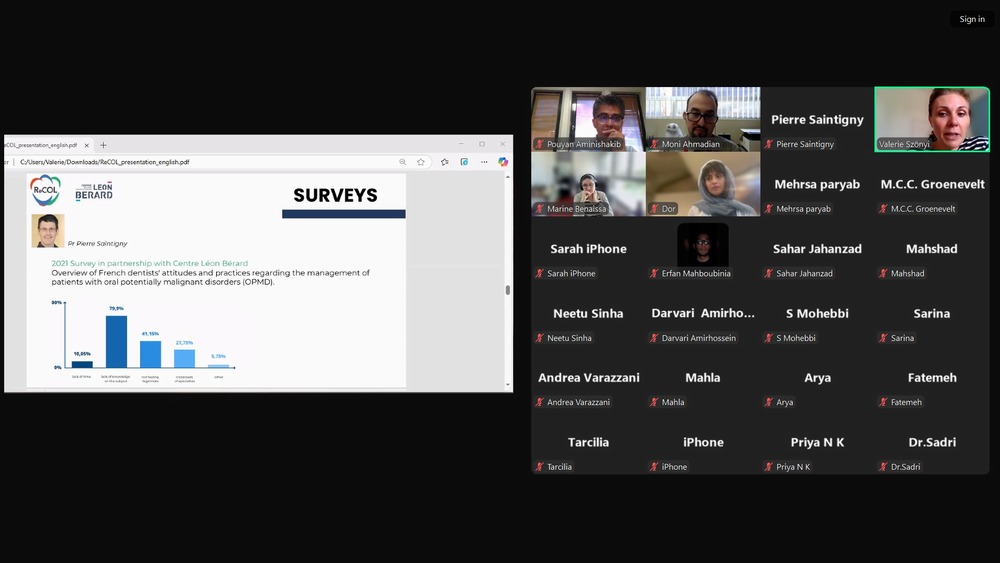Image resolution: width=1000 pixels, height=563 pixels.
Task: Click muted mic icon beside Neetu Sinha
Action: (x=540, y=338)
